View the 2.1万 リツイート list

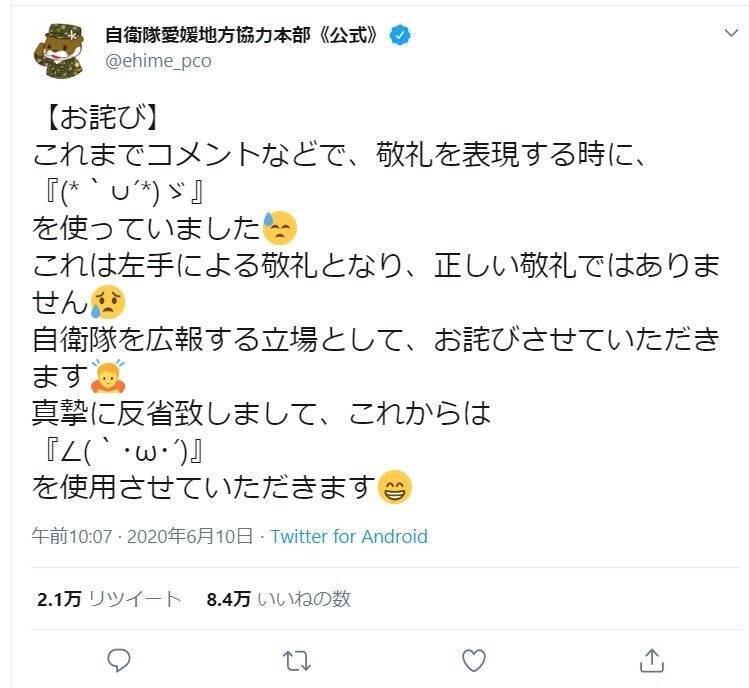click(x=109, y=599)
